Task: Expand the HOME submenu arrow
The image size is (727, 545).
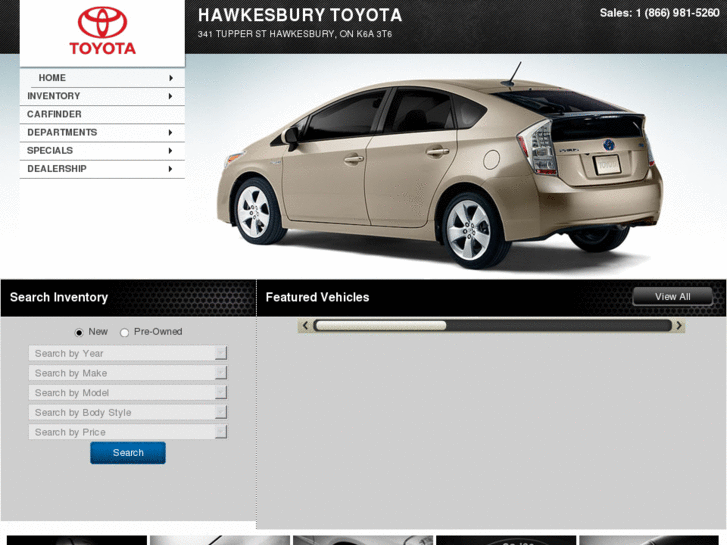Action: pos(171,78)
